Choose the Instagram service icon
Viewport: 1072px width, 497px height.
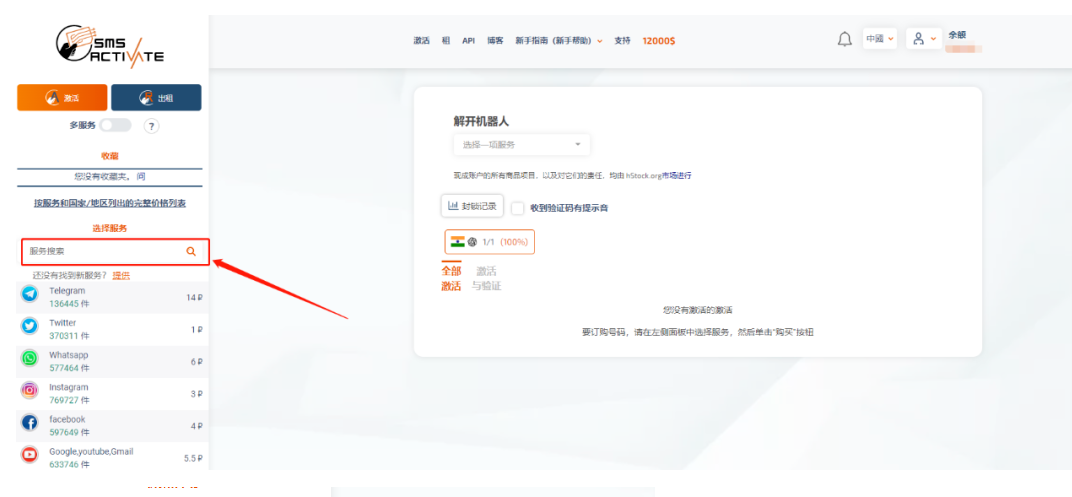30,390
